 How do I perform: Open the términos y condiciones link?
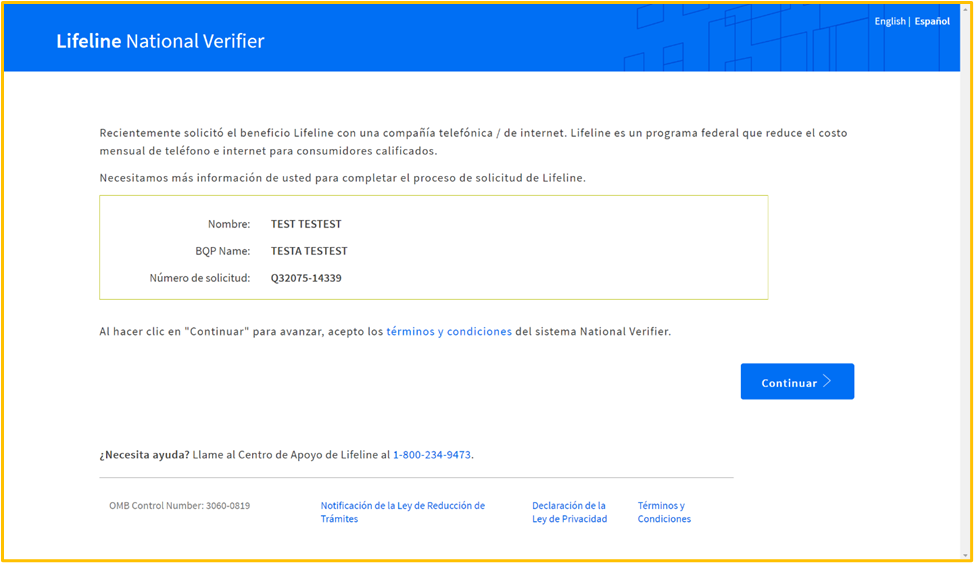(449, 332)
